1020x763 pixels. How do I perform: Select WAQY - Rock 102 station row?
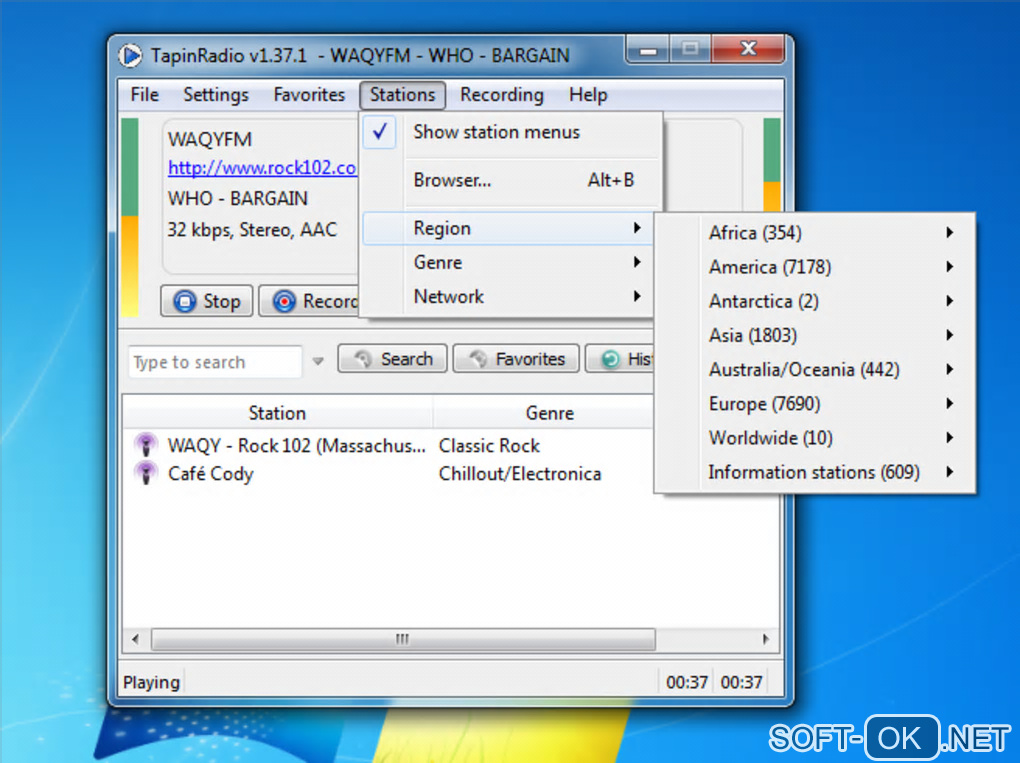pyautogui.click(x=388, y=446)
